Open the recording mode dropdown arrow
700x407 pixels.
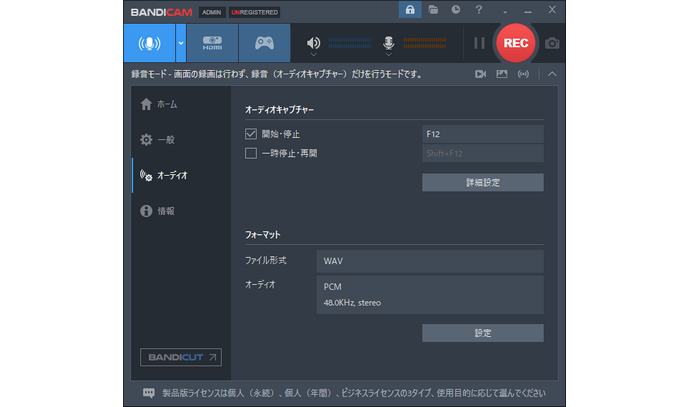[x=180, y=43]
